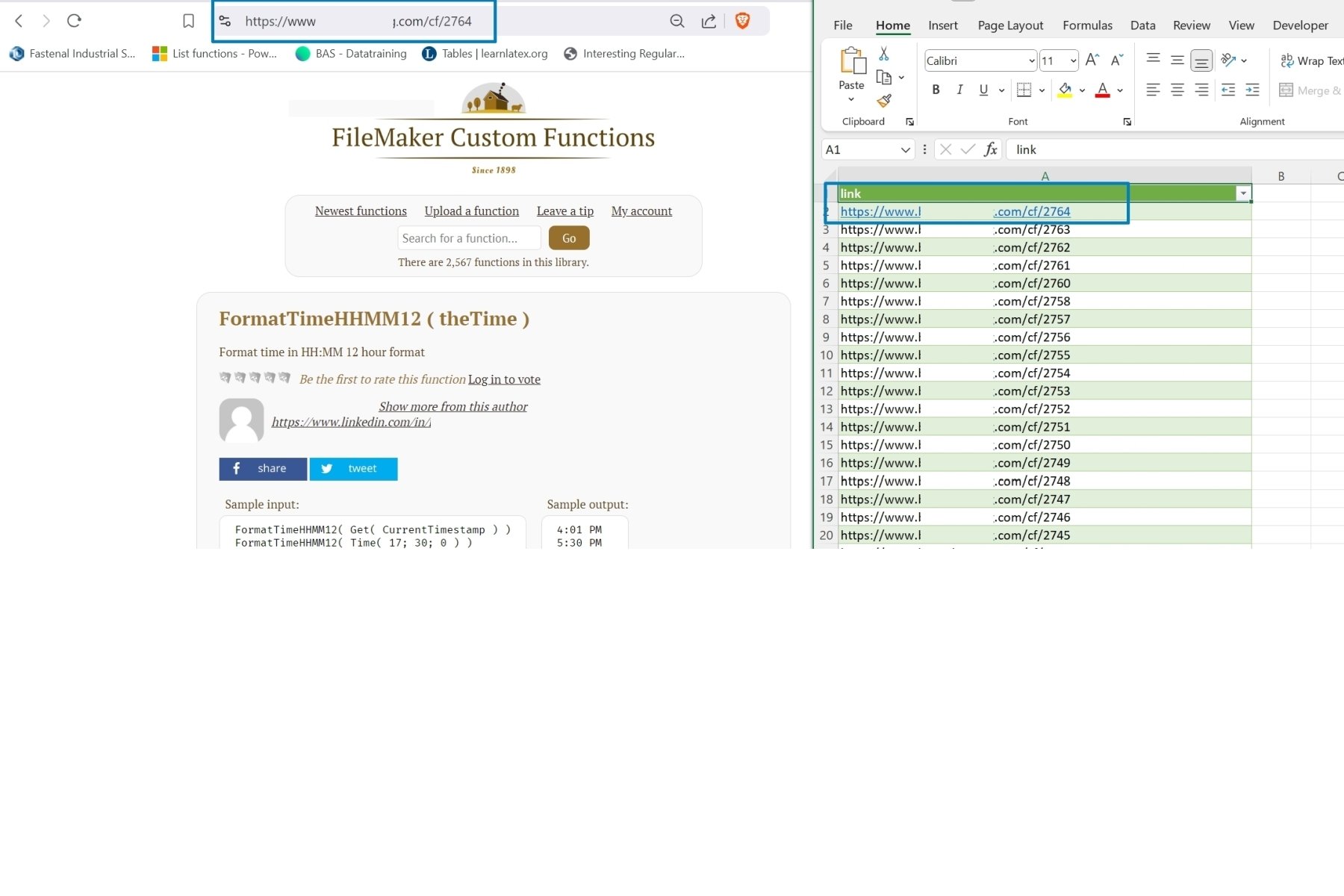This screenshot has height=896, width=1344.
Task: Expand underline style arrow
Action: [1001, 90]
